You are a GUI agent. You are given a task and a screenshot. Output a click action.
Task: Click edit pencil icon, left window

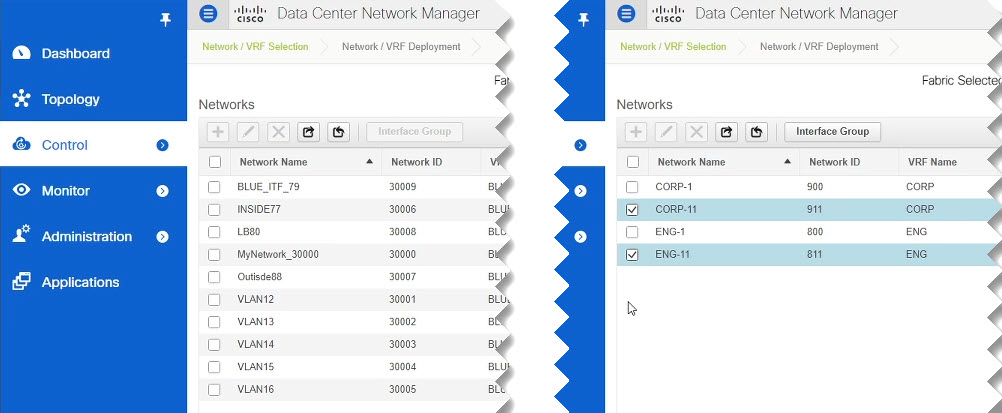pos(248,132)
